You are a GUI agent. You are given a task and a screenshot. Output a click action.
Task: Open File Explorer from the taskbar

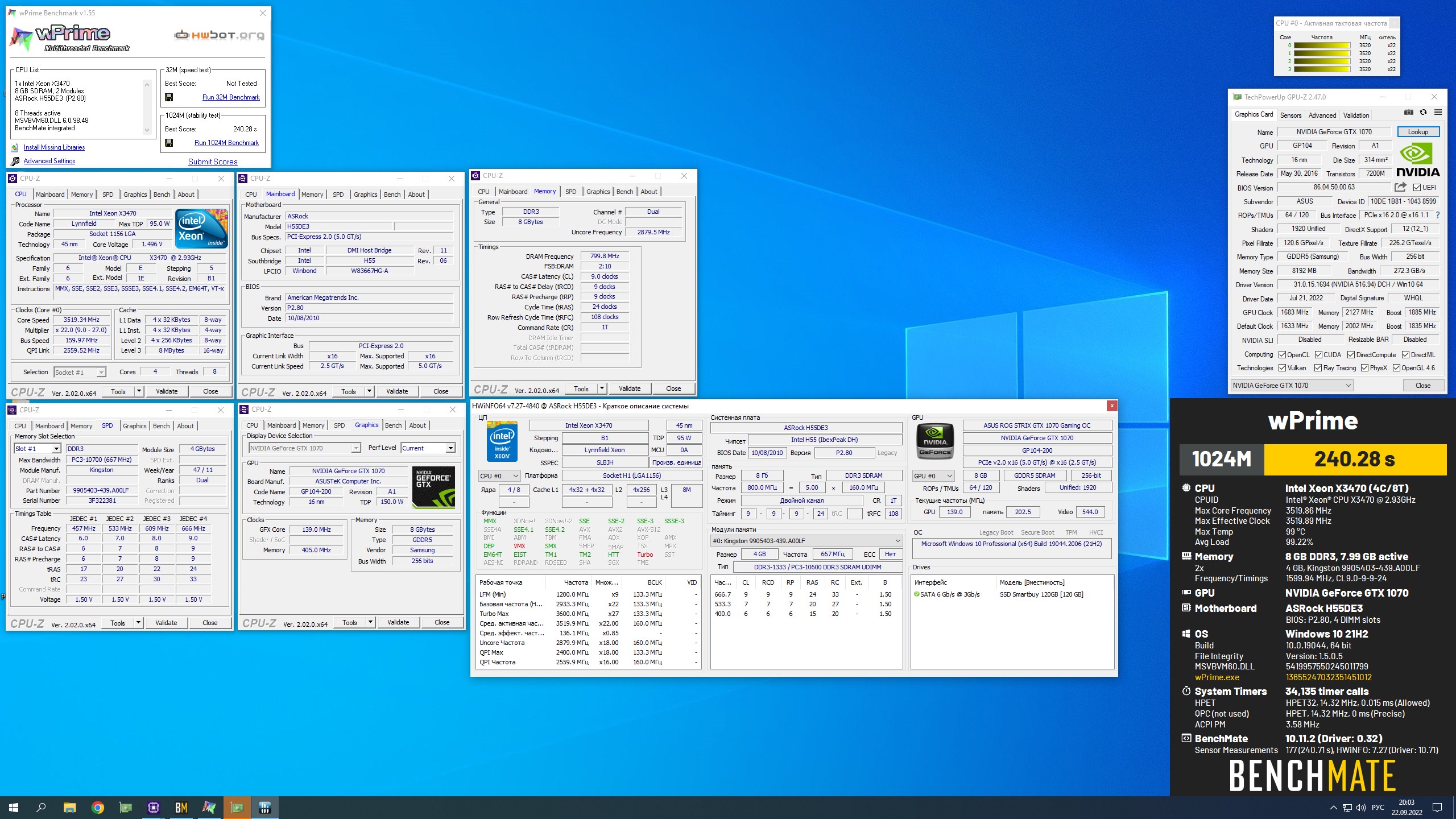69,807
